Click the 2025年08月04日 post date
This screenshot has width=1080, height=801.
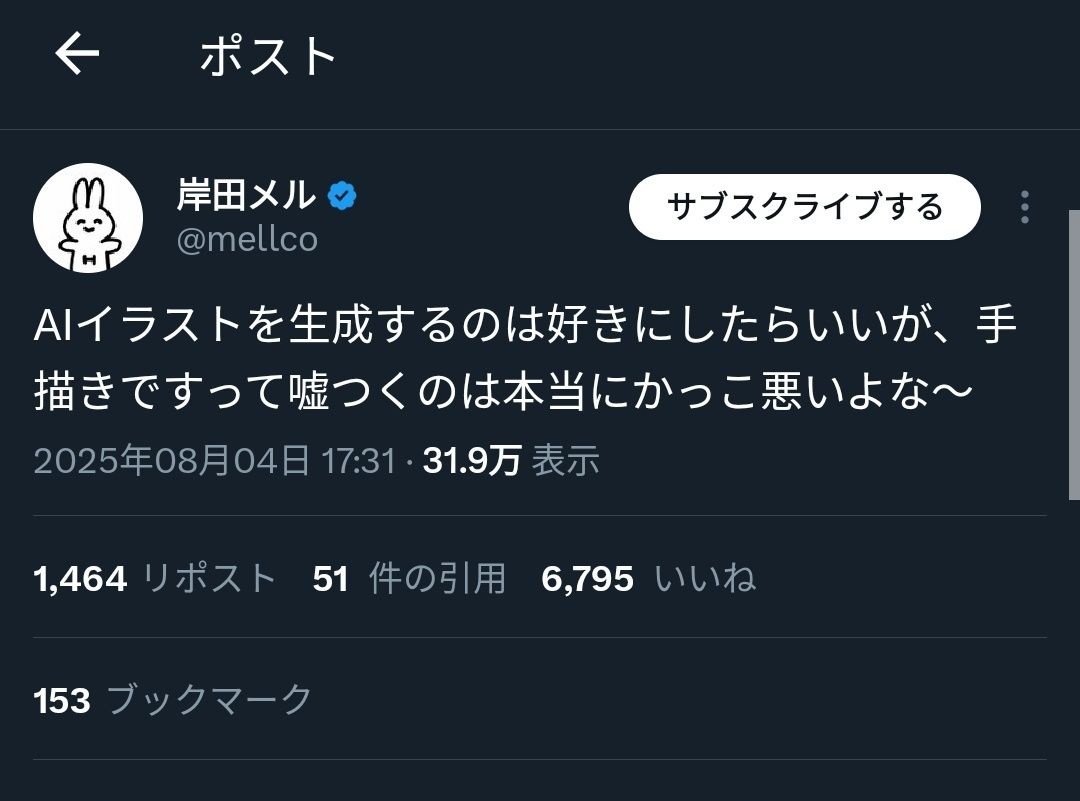pos(172,460)
